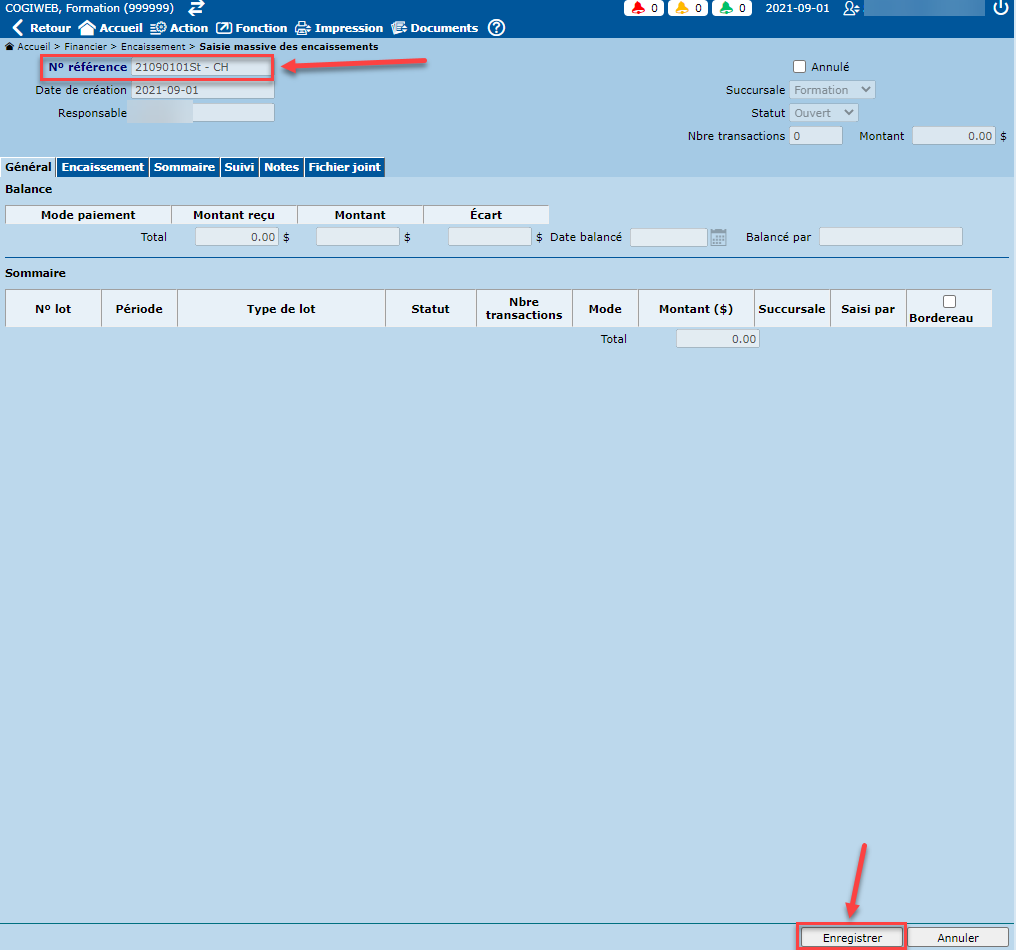This screenshot has height=950, width=1016.
Task: Expand the Succursale dropdown
Action: click(832, 90)
